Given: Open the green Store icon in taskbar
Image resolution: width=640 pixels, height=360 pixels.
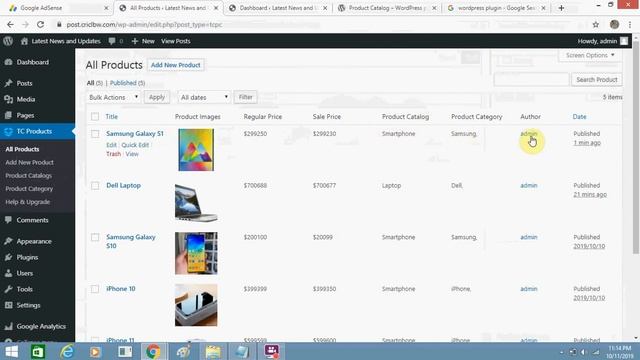Looking at the screenshot, I should [x=38, y=351].
